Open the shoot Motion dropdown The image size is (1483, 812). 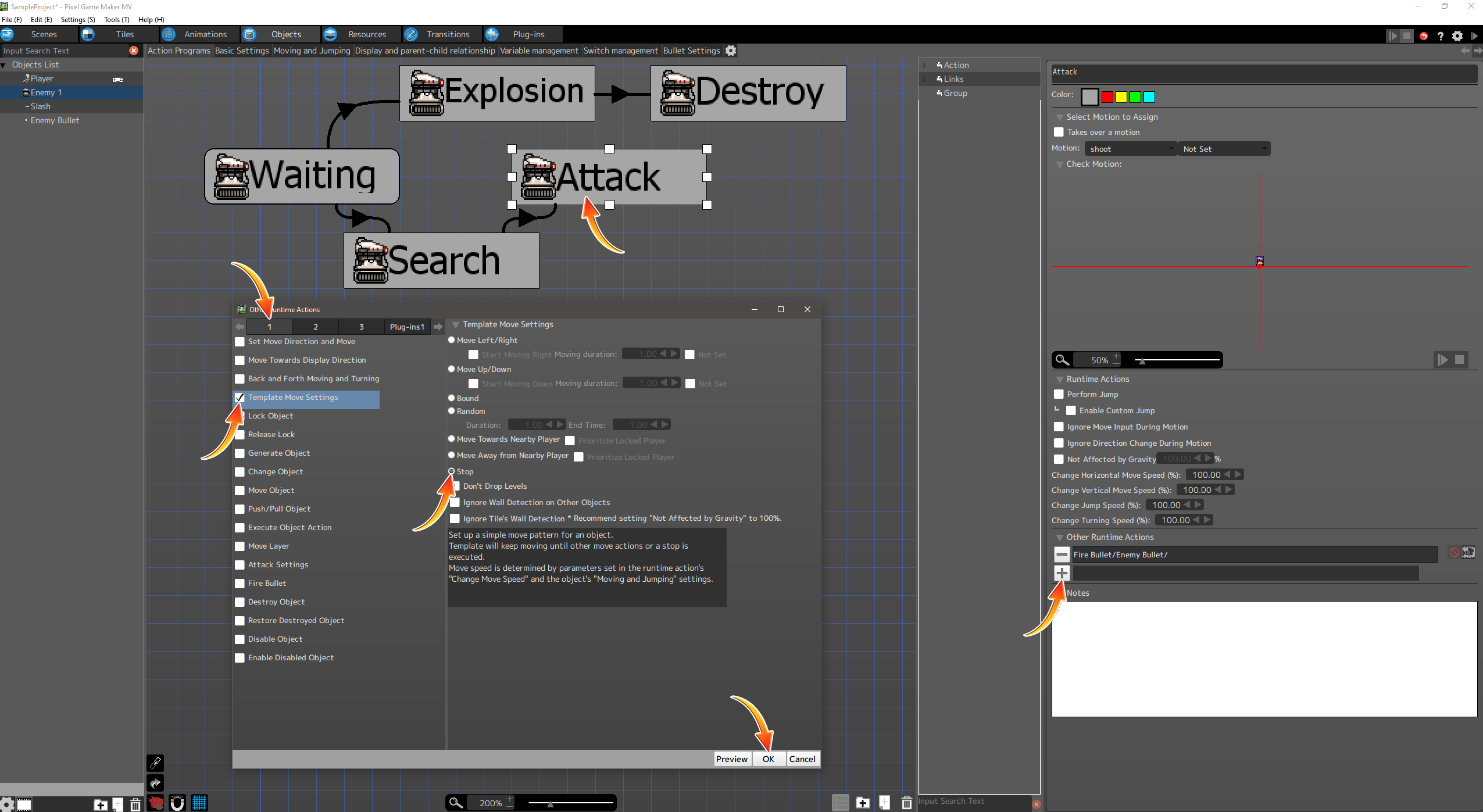coord(1130,149)
